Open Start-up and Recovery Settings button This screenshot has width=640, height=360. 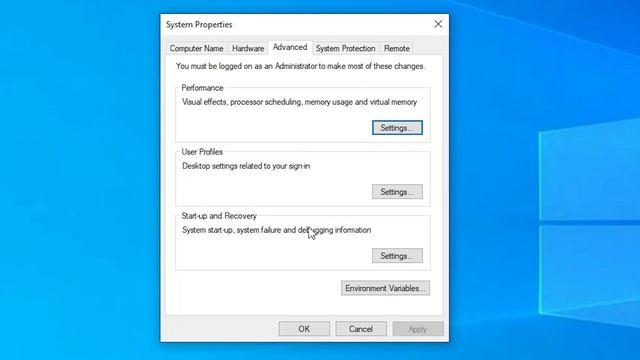point(397,256)
